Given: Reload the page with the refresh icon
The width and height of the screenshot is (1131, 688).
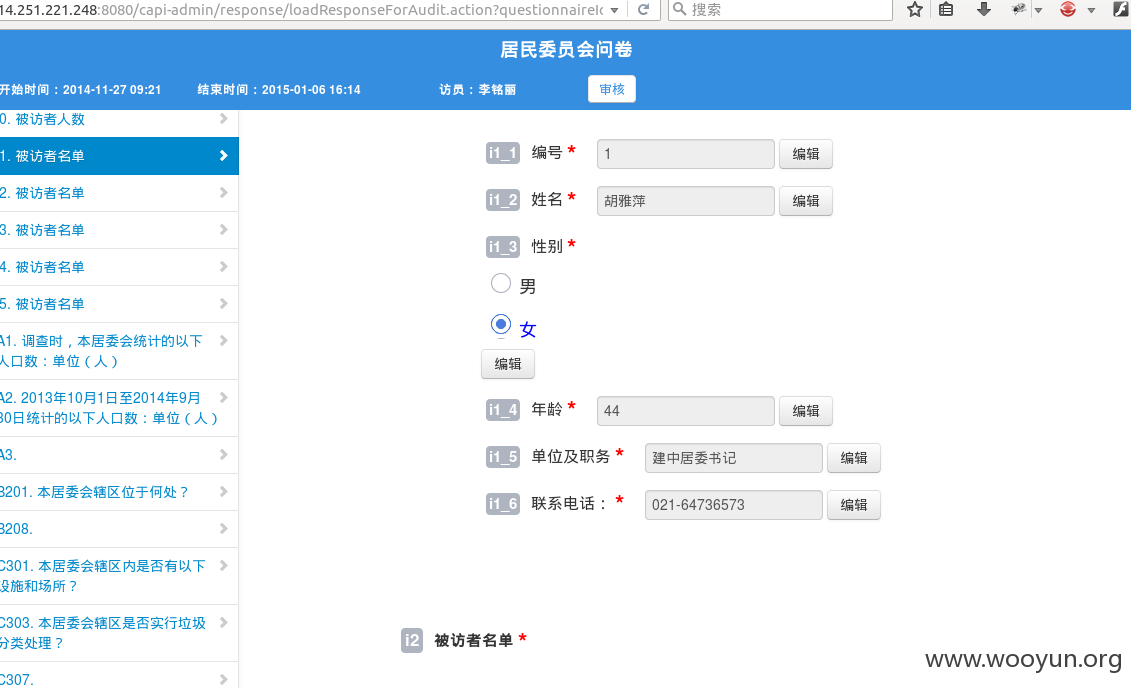Looking at the screenshot, I should click(x=643, y=9).
